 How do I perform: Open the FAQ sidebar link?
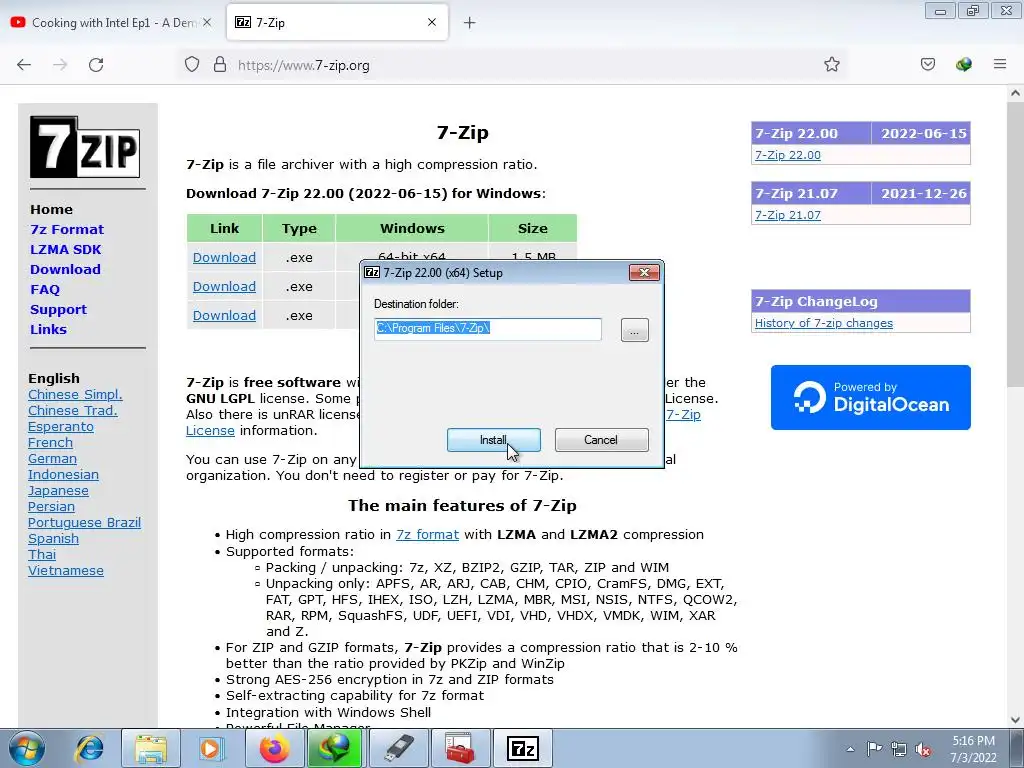[x=45, y=289]
